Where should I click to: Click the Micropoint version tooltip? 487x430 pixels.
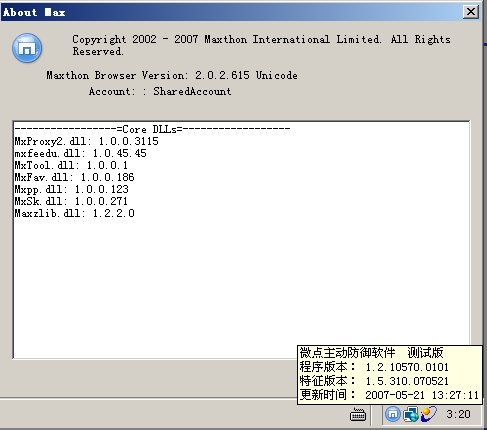tap(389, 375)
